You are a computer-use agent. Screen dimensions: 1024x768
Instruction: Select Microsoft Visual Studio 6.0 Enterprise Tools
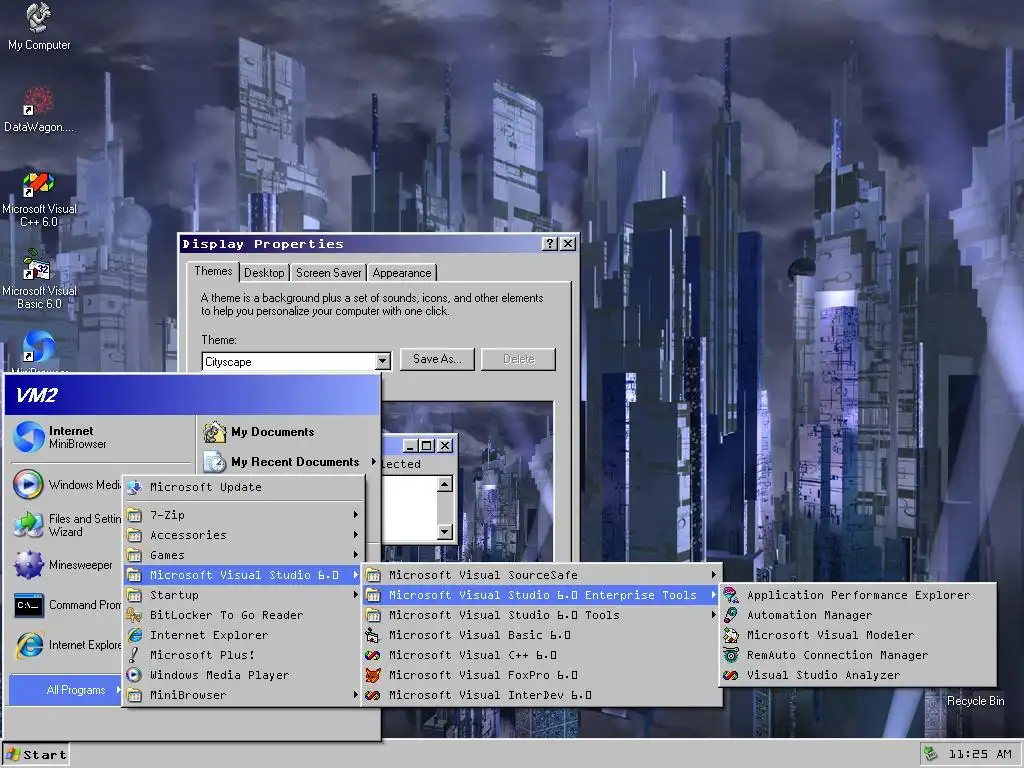(x=542, y=595)
